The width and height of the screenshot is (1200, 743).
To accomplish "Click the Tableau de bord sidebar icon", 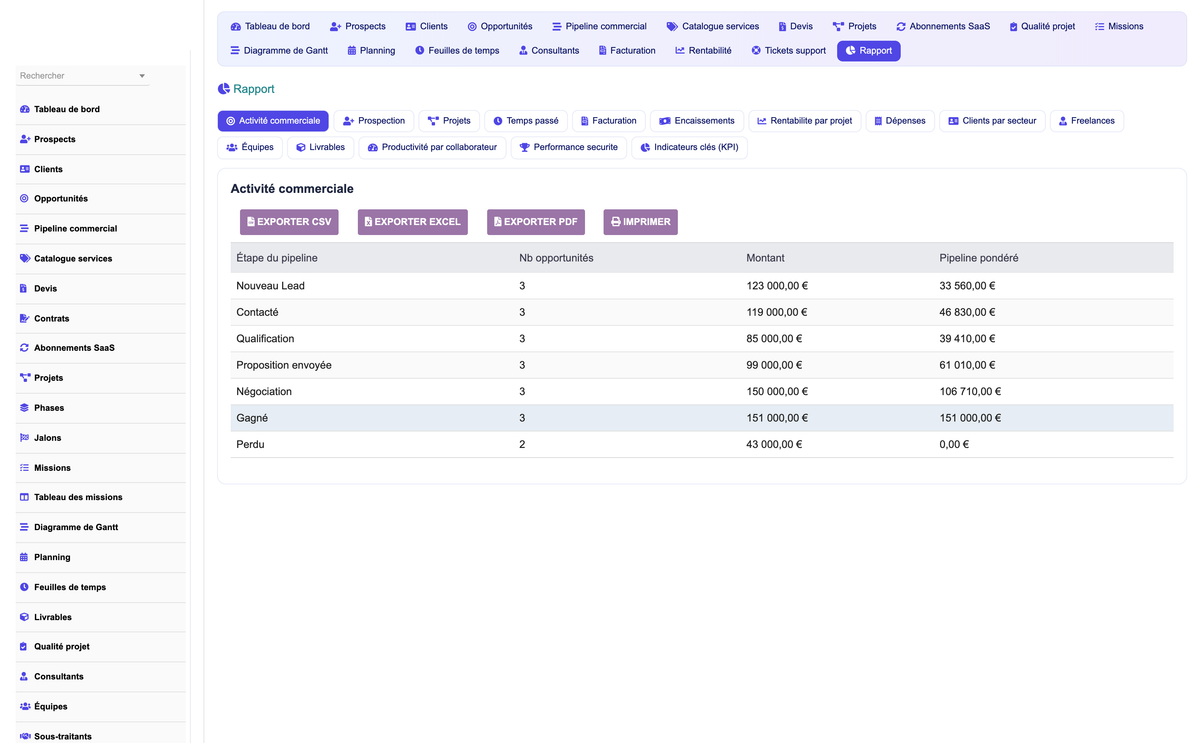I will click(x=24, y=109).
